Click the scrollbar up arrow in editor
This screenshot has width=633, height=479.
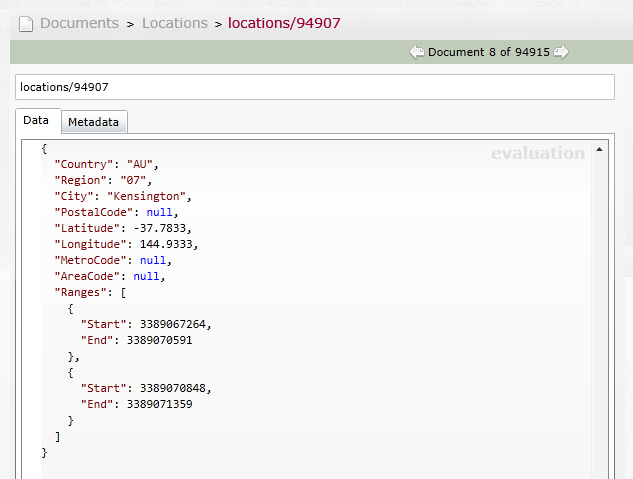[599, 149]
